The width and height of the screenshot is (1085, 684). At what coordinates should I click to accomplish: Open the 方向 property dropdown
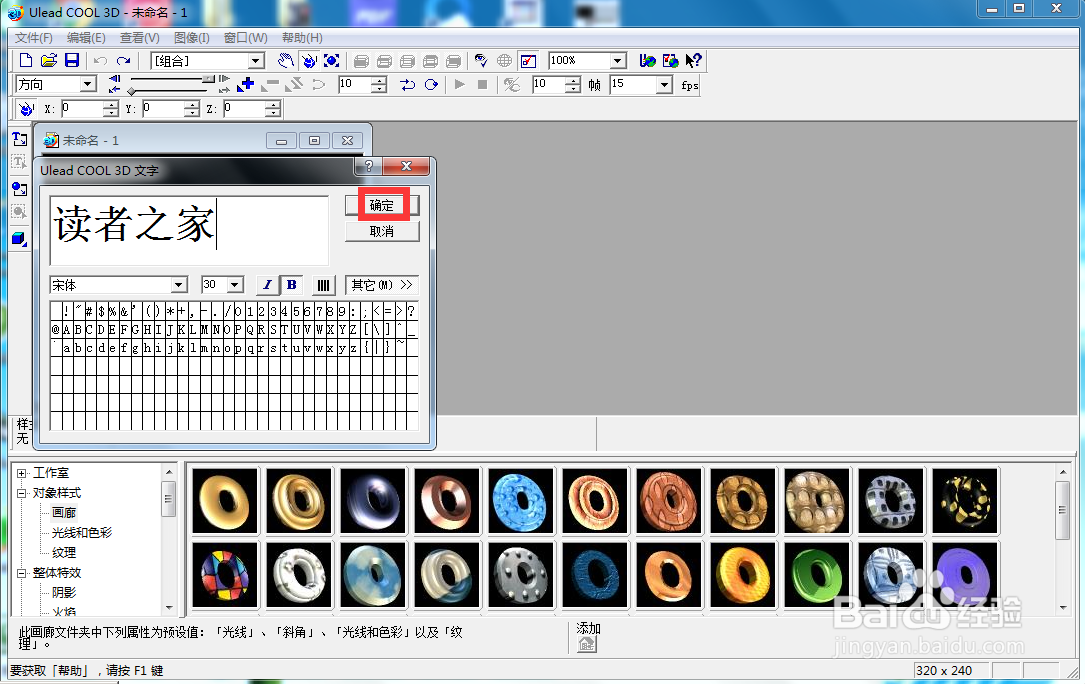point(87,84)
